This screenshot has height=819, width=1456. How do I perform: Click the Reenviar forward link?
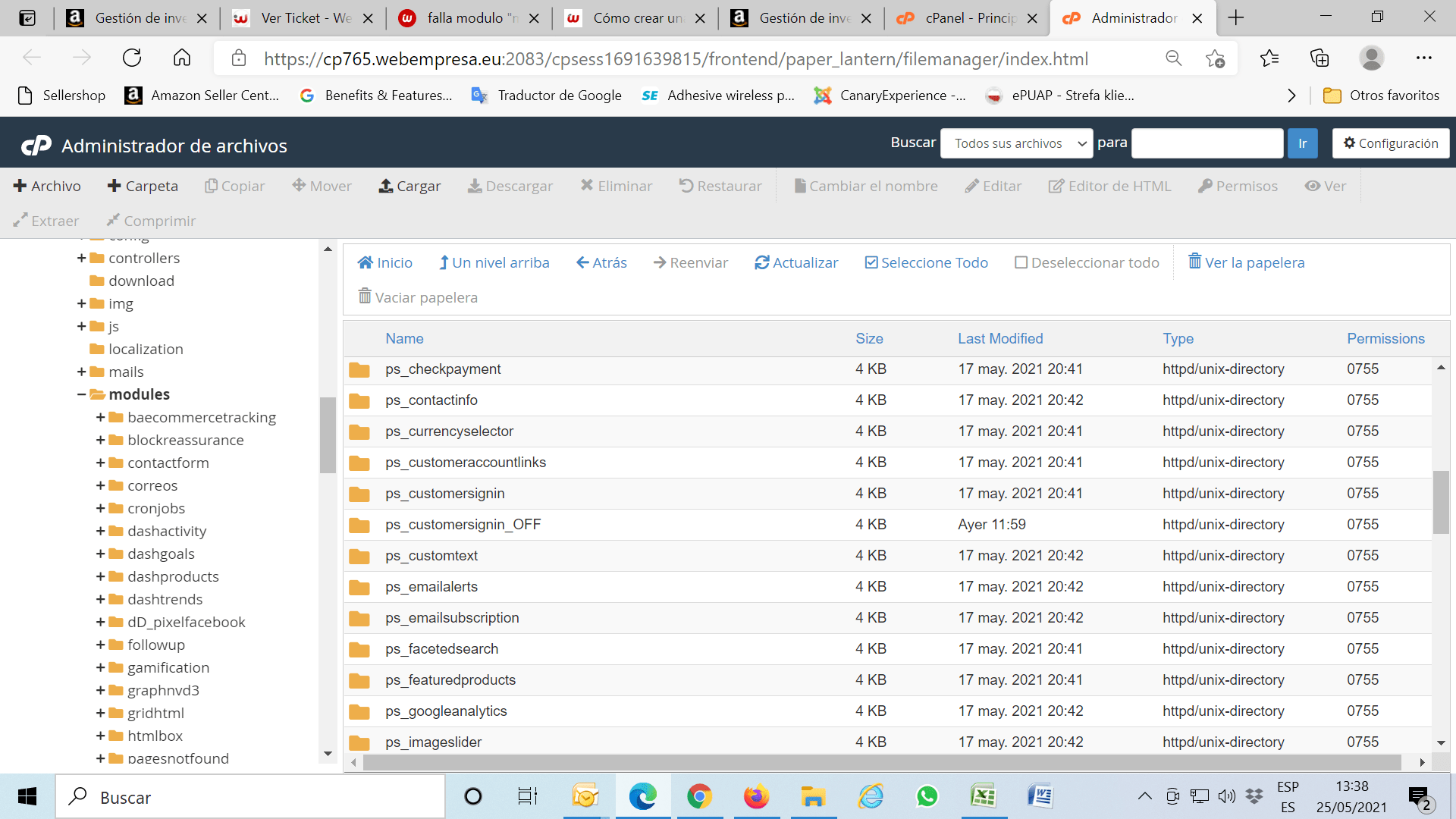690,262
